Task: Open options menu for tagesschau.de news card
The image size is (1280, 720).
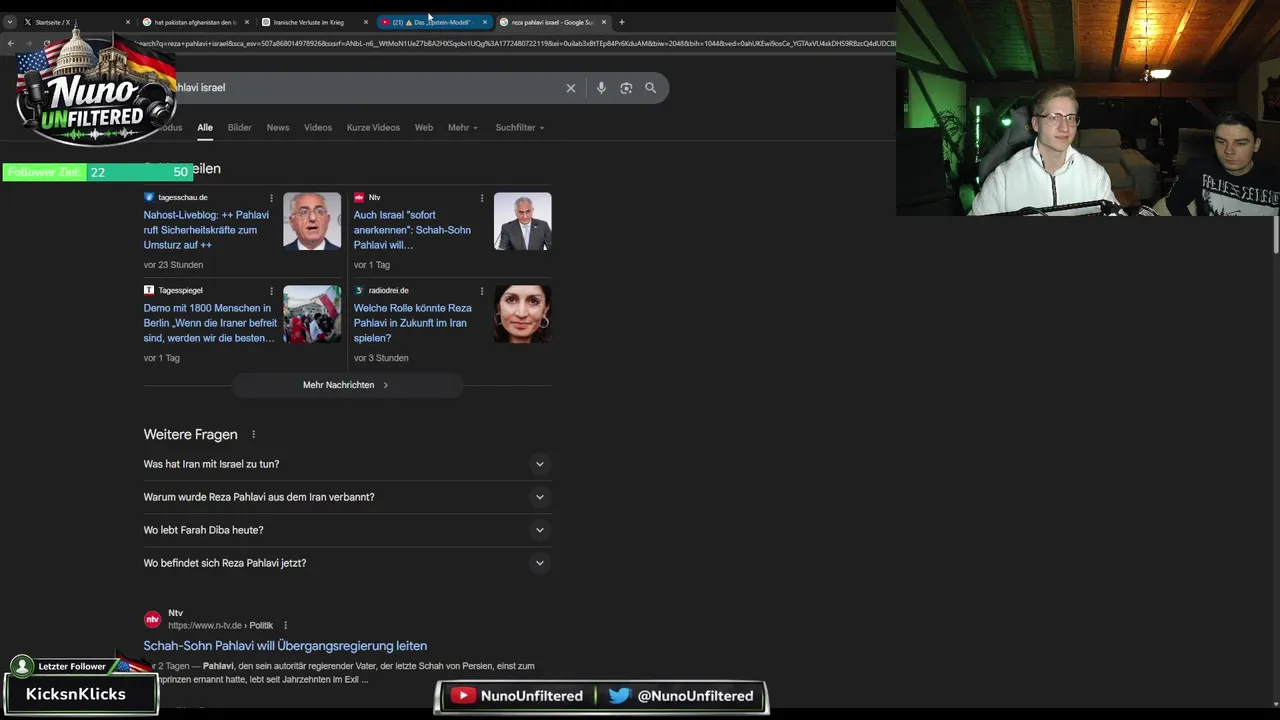Action: click(x=271, y=198)
